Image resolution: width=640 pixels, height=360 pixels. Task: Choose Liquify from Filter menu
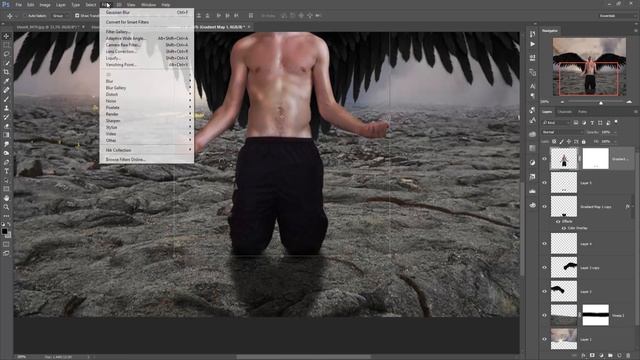pos(147,58)
